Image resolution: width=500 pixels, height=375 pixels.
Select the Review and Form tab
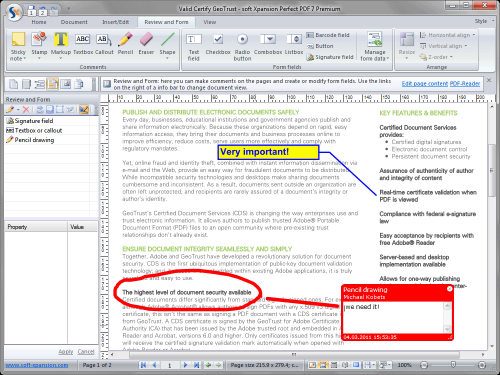[x=166, y=22]
